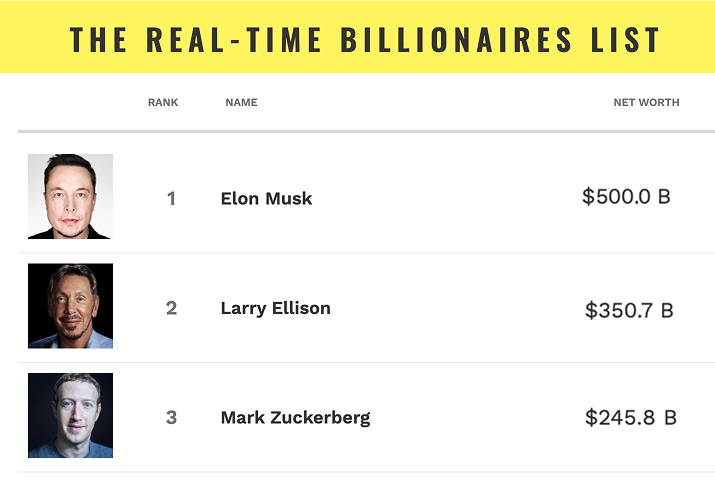Click the rank number 1
The image size is (715, 479).
(x=171, y=198)
